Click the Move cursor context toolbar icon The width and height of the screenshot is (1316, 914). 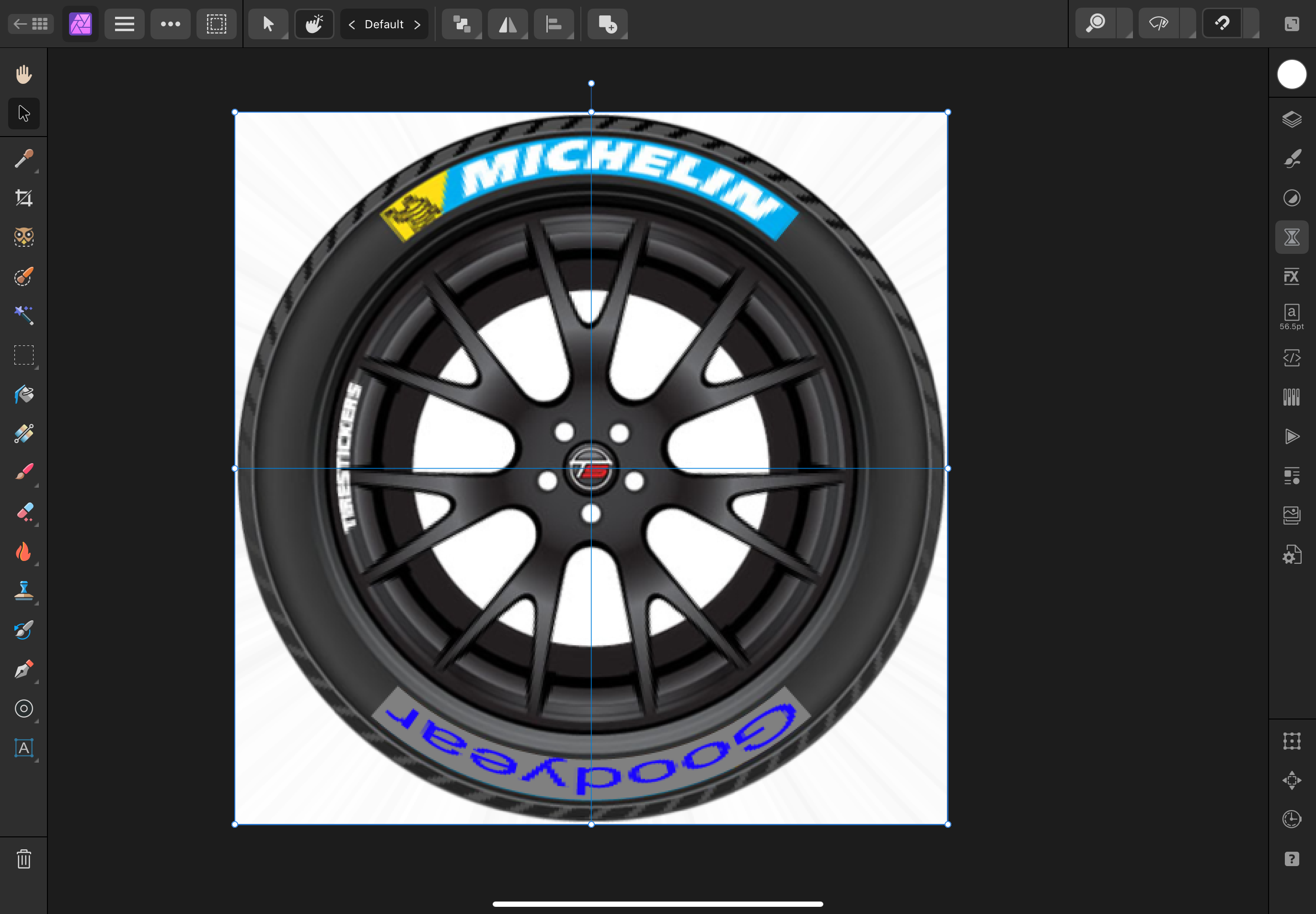268,24
